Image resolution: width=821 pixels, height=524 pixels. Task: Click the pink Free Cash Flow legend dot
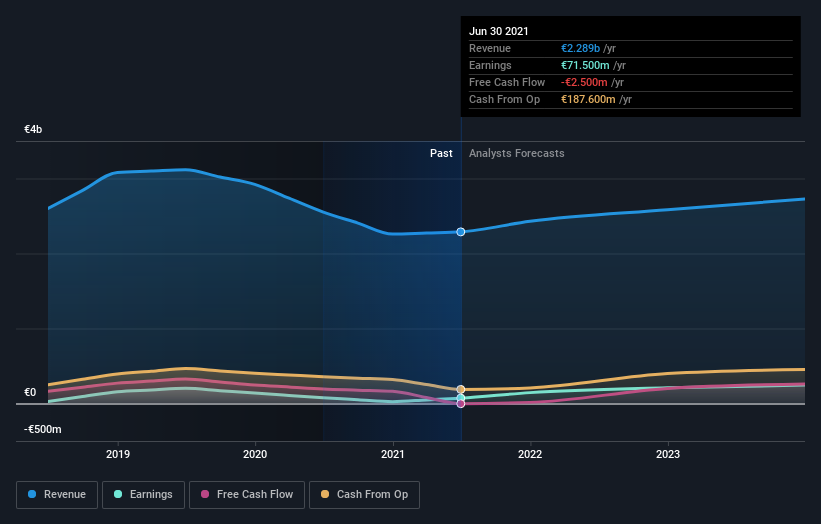[x=205, y=494]
